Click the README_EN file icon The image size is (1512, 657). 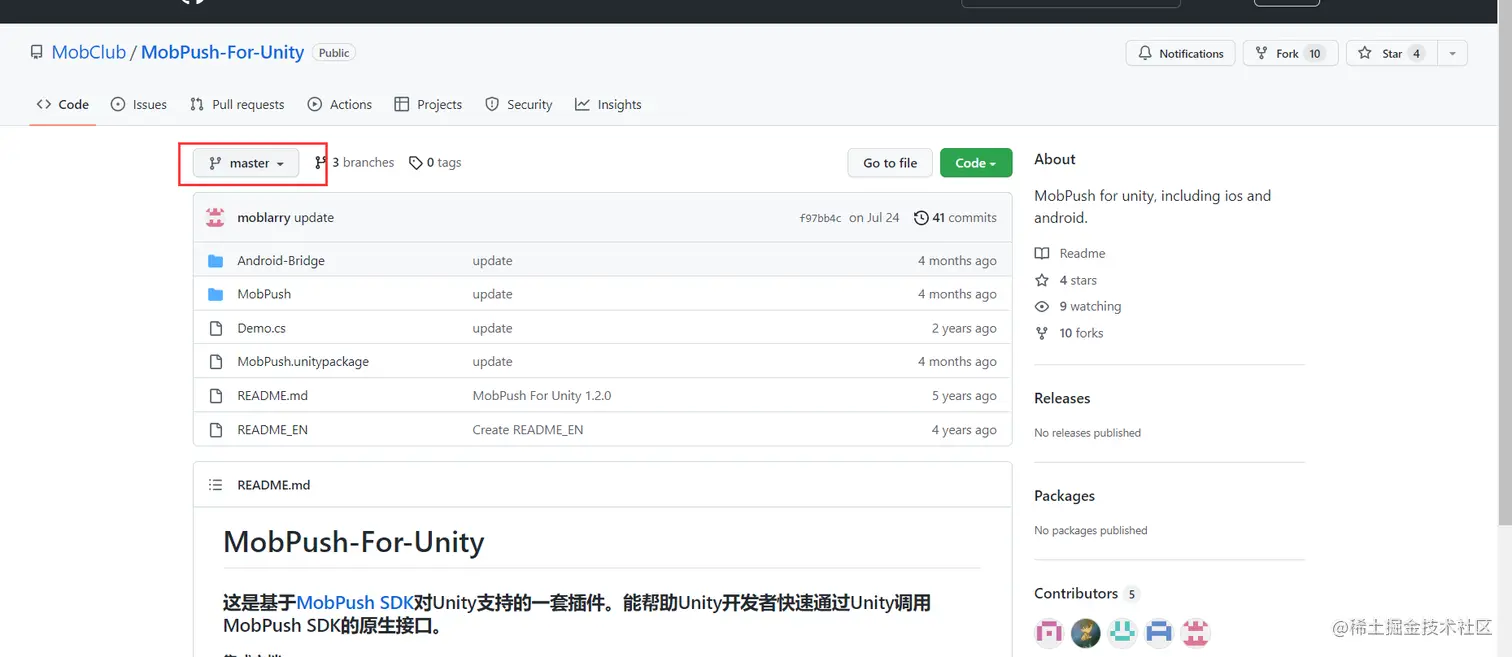[215, 429]
